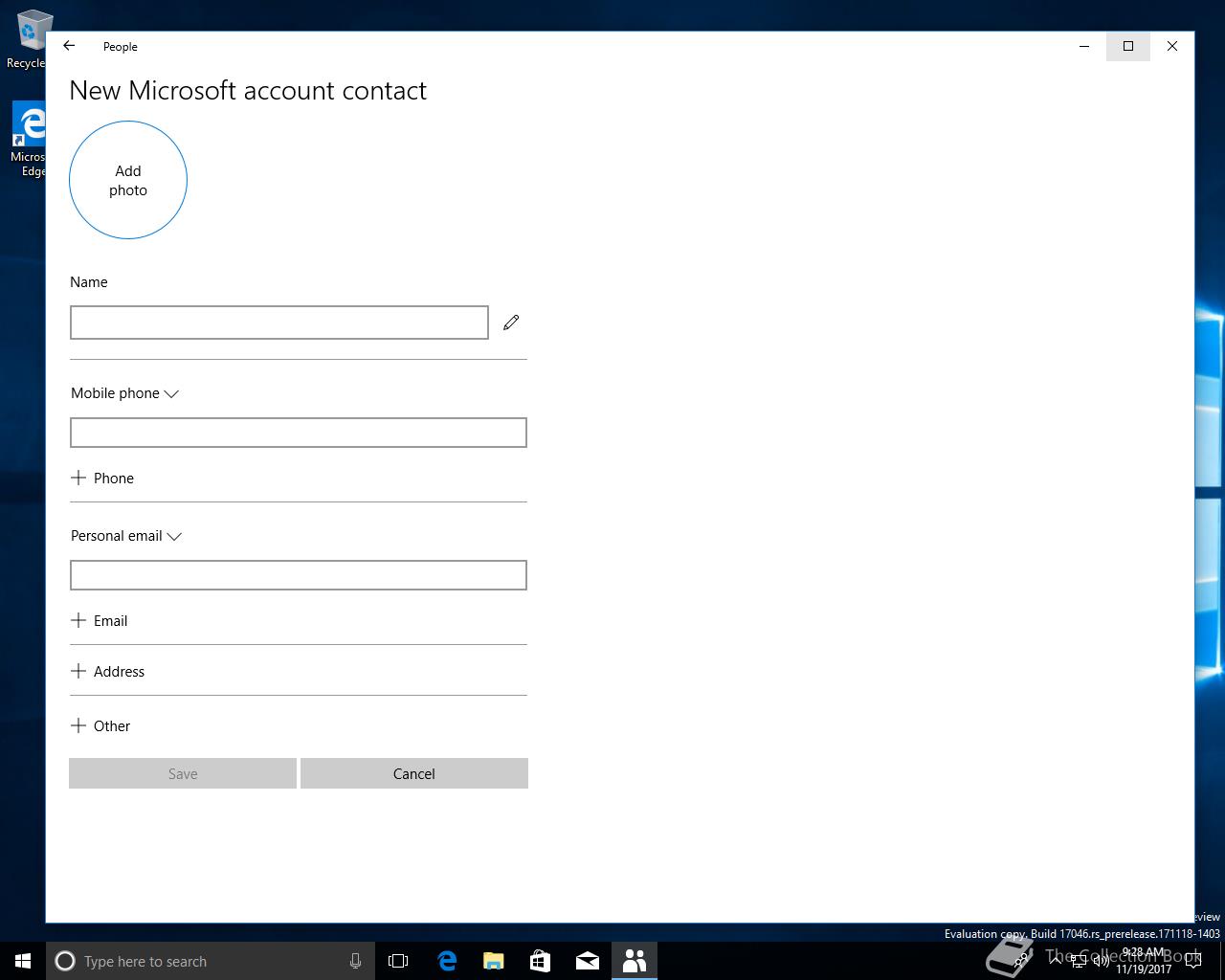
Task: Open Microsoft Store from taskbar
Action: pyautogui.click(x=541, y=961)
